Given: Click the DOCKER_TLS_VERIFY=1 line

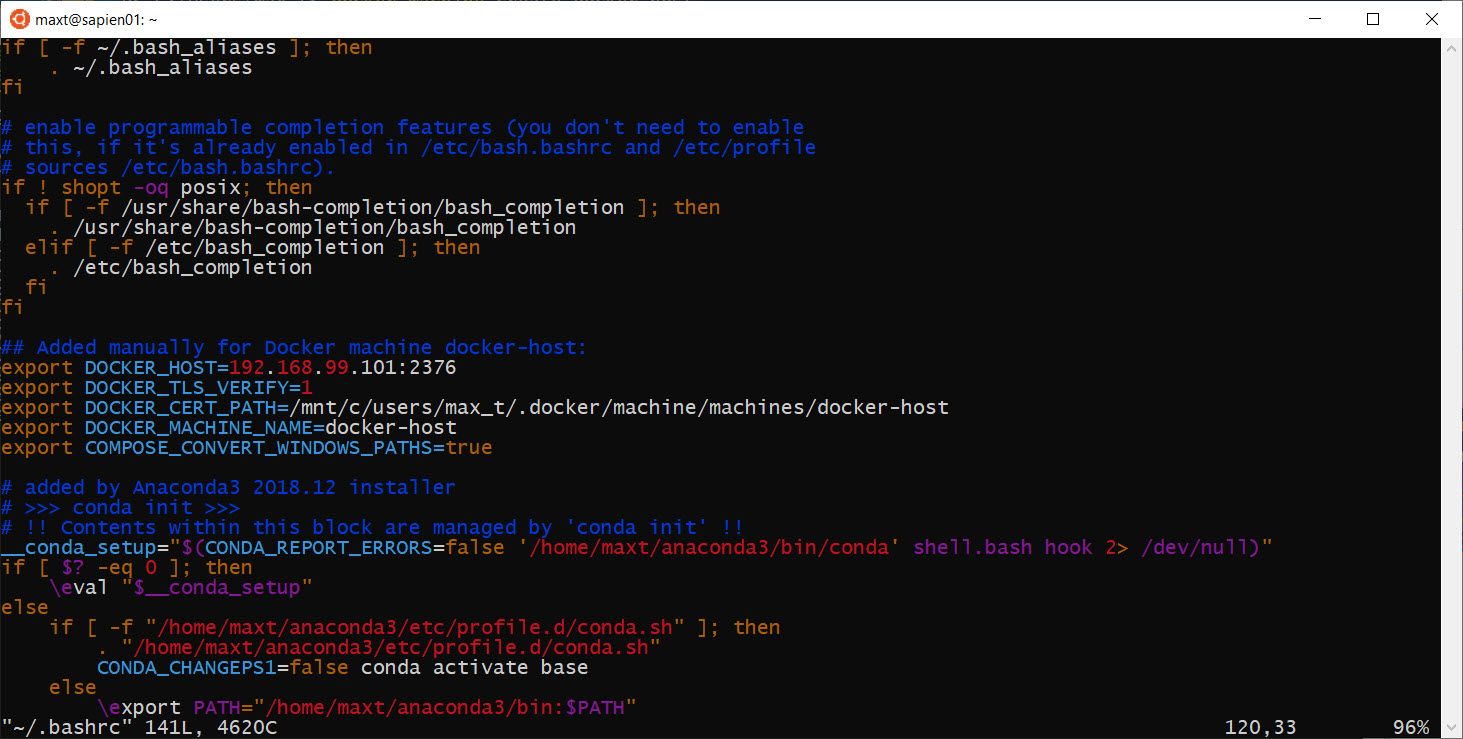Looking at the screenshot, I should [157, 388].
